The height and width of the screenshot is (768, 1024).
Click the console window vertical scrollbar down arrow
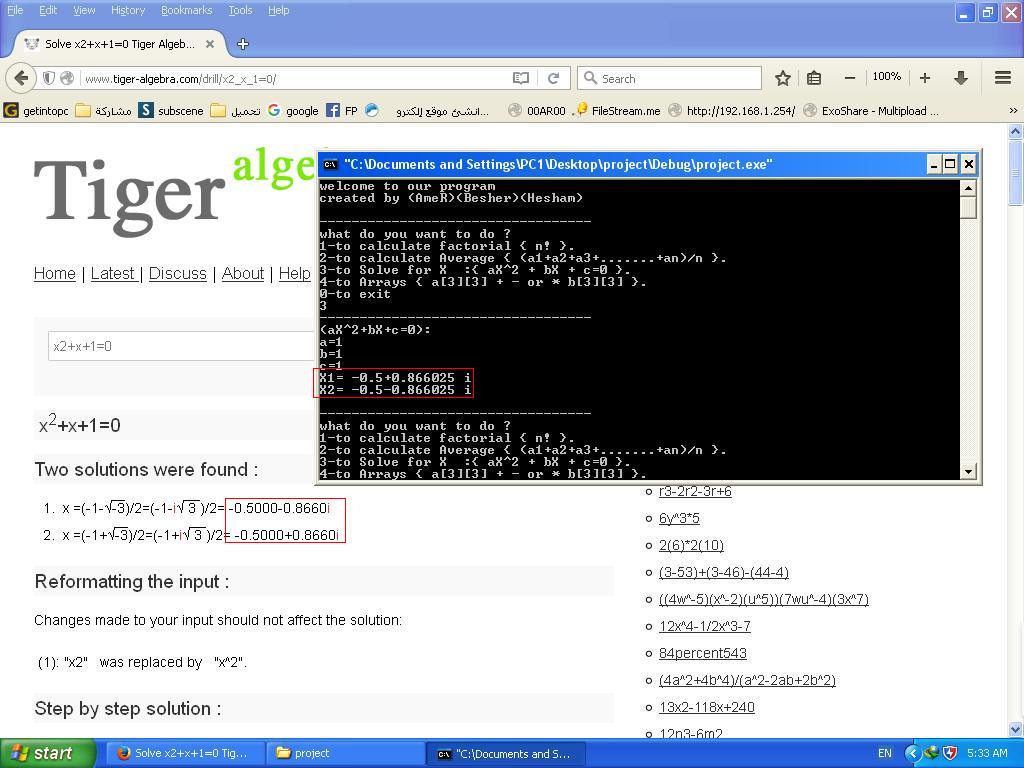968,471
